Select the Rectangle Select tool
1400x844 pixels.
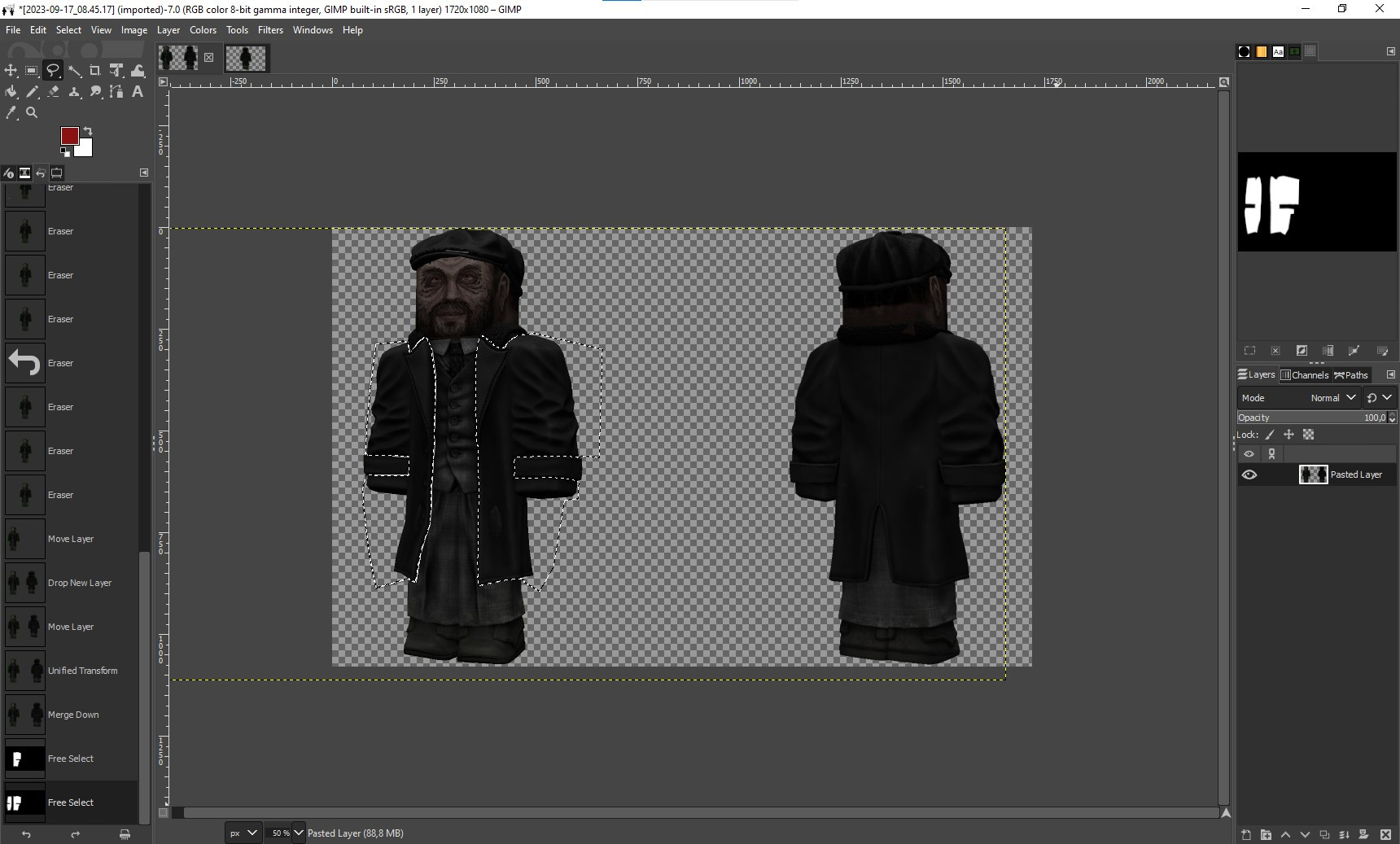click(32, 71)
